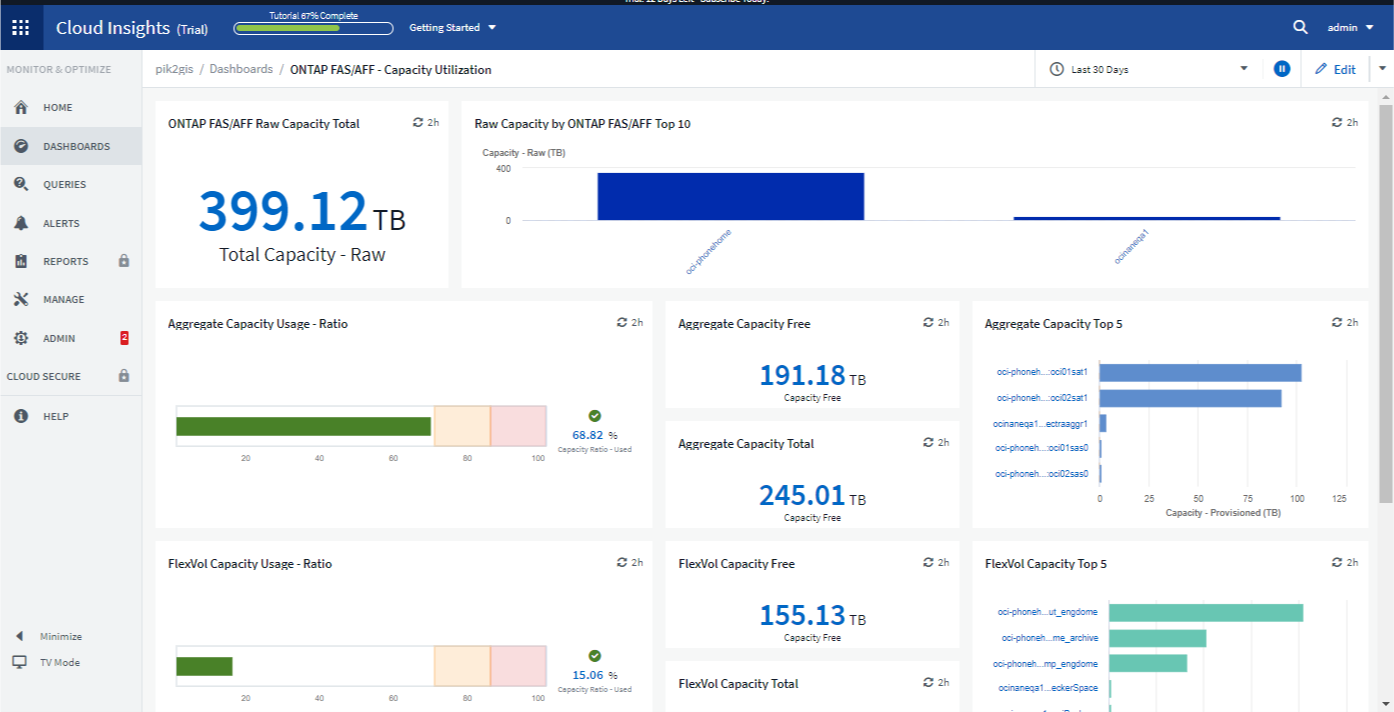Viewport: 1394px width, 712px height.
Task: Click the Help info icon
Action: tap(21, 416)
